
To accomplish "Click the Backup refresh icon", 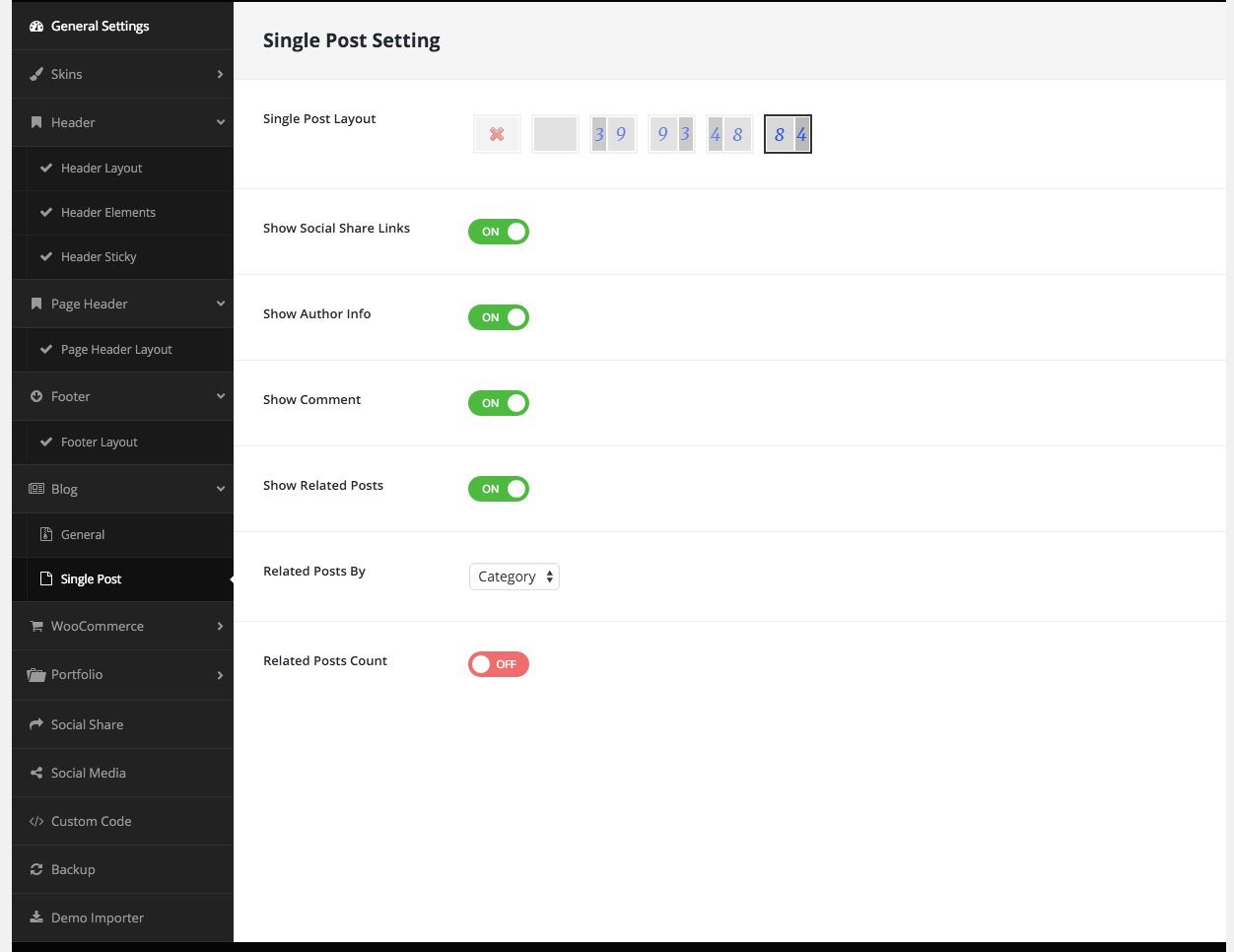I will [36, 870].
